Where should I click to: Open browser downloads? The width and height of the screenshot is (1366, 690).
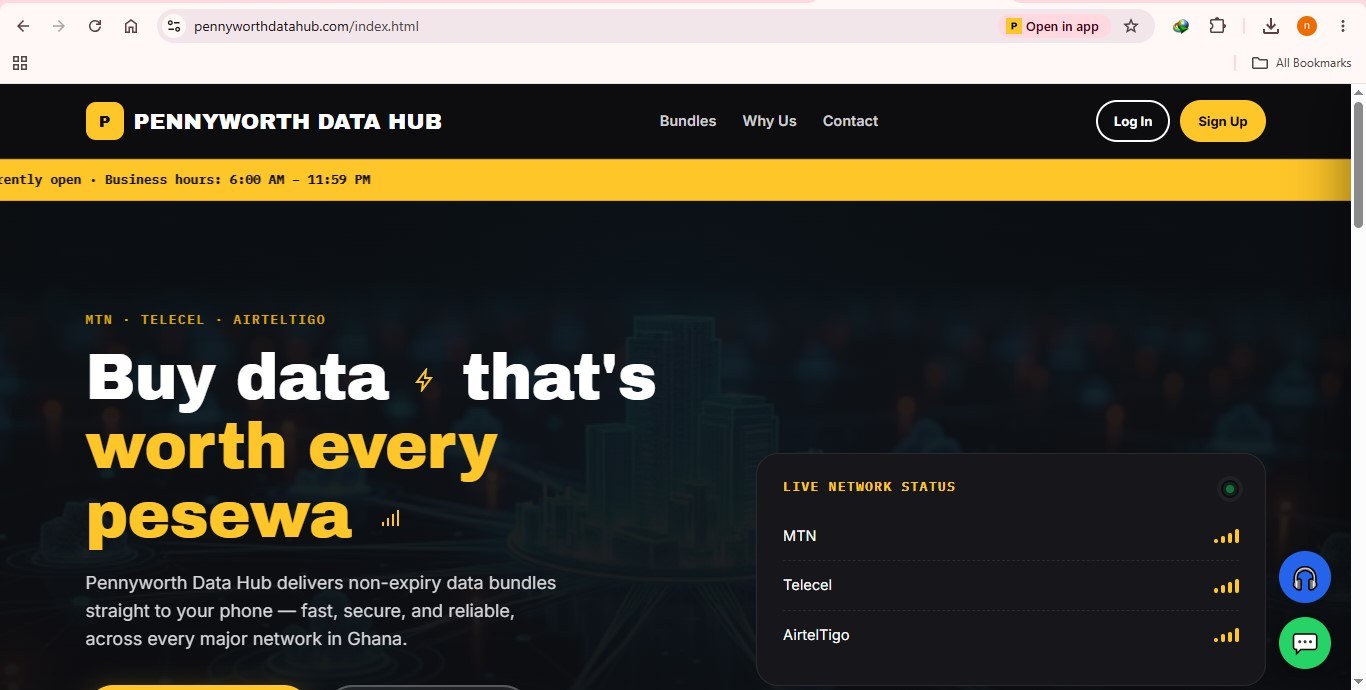coord(1271,26)
